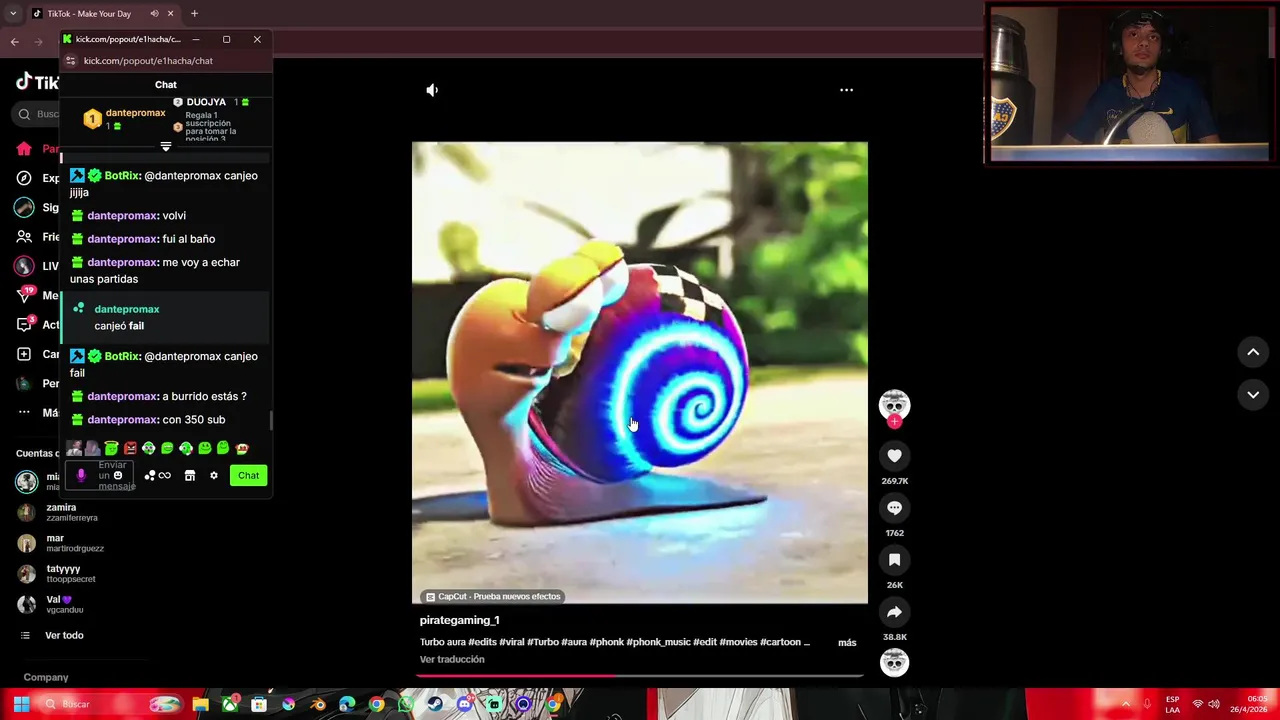This screenshot has height=720, width=1280.
Task: Insert the last emote in the quick row
Action: pos(242,448)
